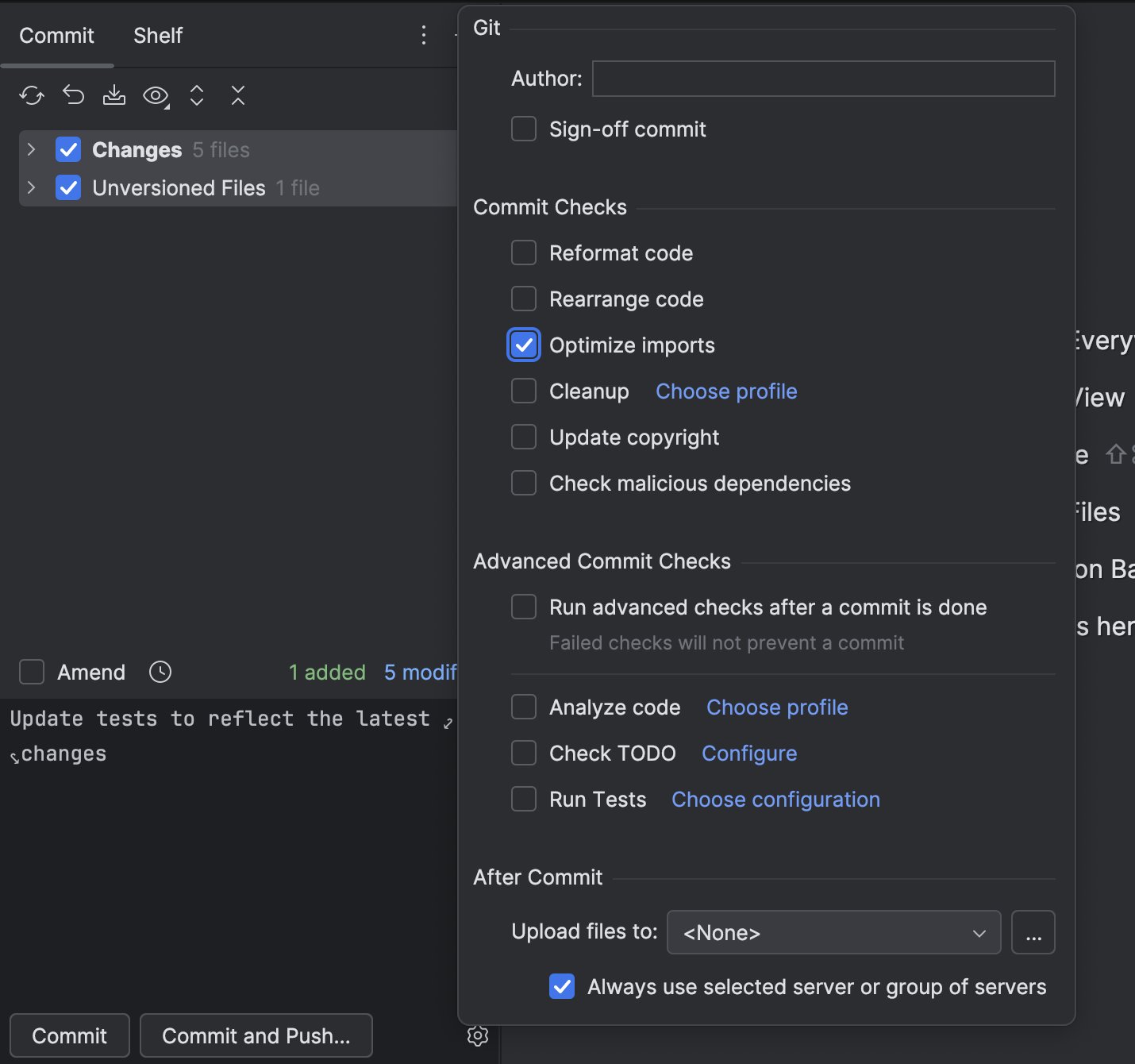This screenshot has height=1064, width=1135.
Task: Expand the Unversioned Files node
Action: tap(31, 187)
